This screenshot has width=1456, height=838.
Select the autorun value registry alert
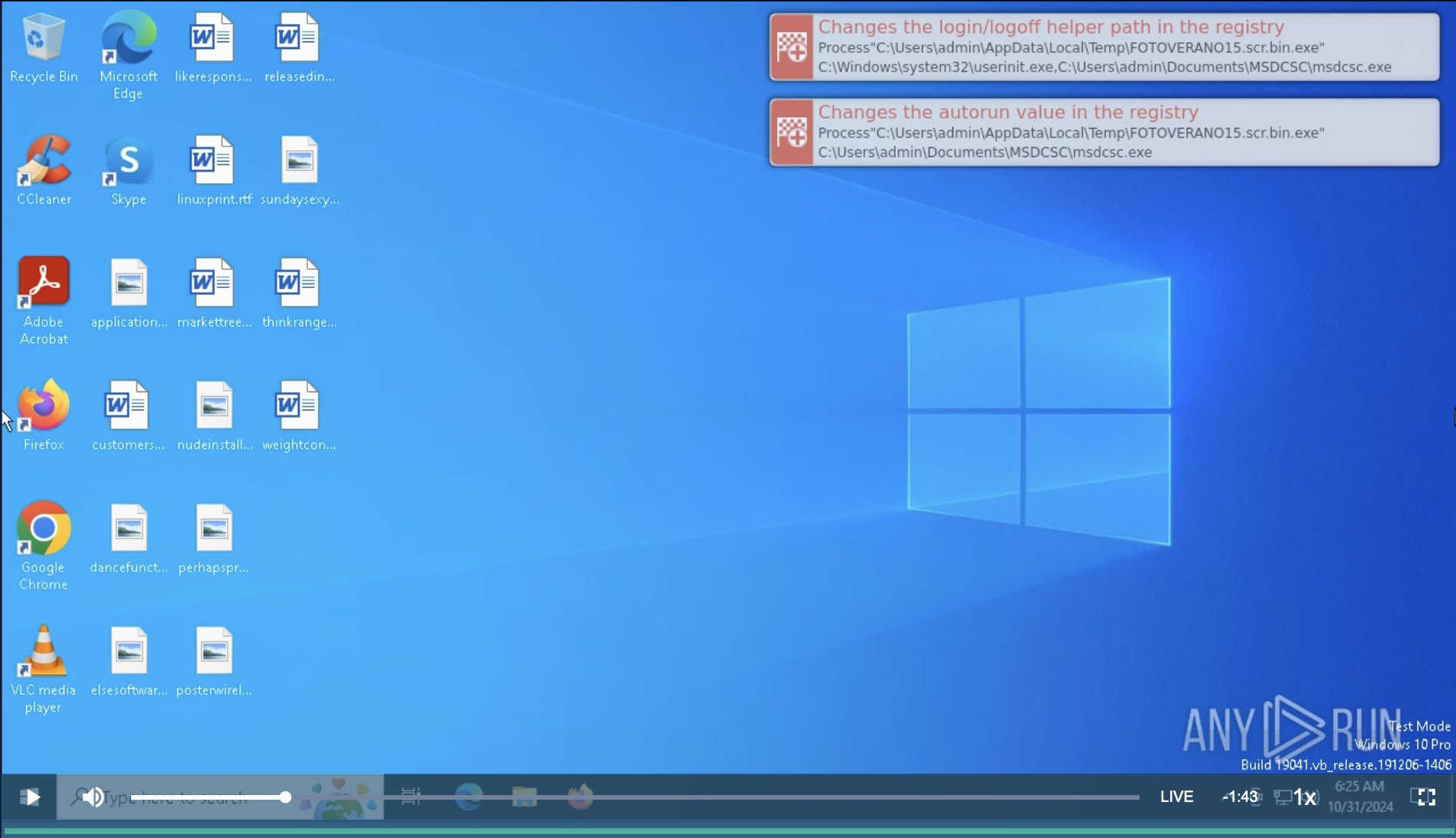1103,133
